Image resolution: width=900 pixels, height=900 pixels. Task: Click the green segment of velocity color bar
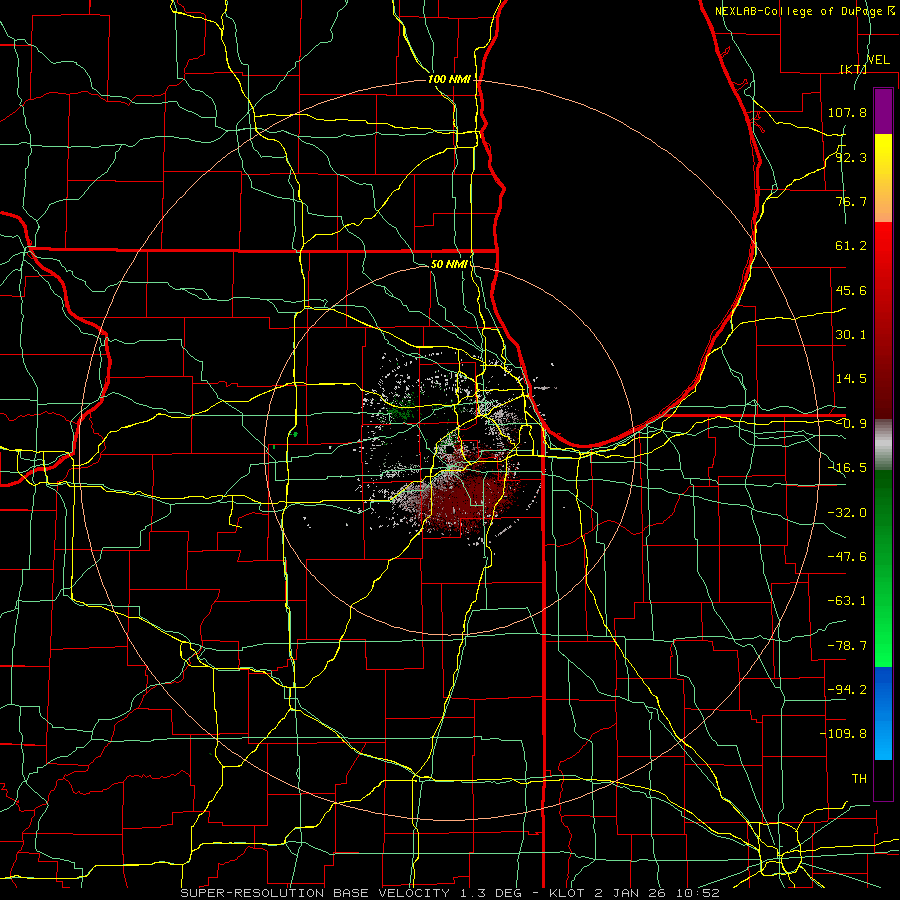tap(883, 568)
